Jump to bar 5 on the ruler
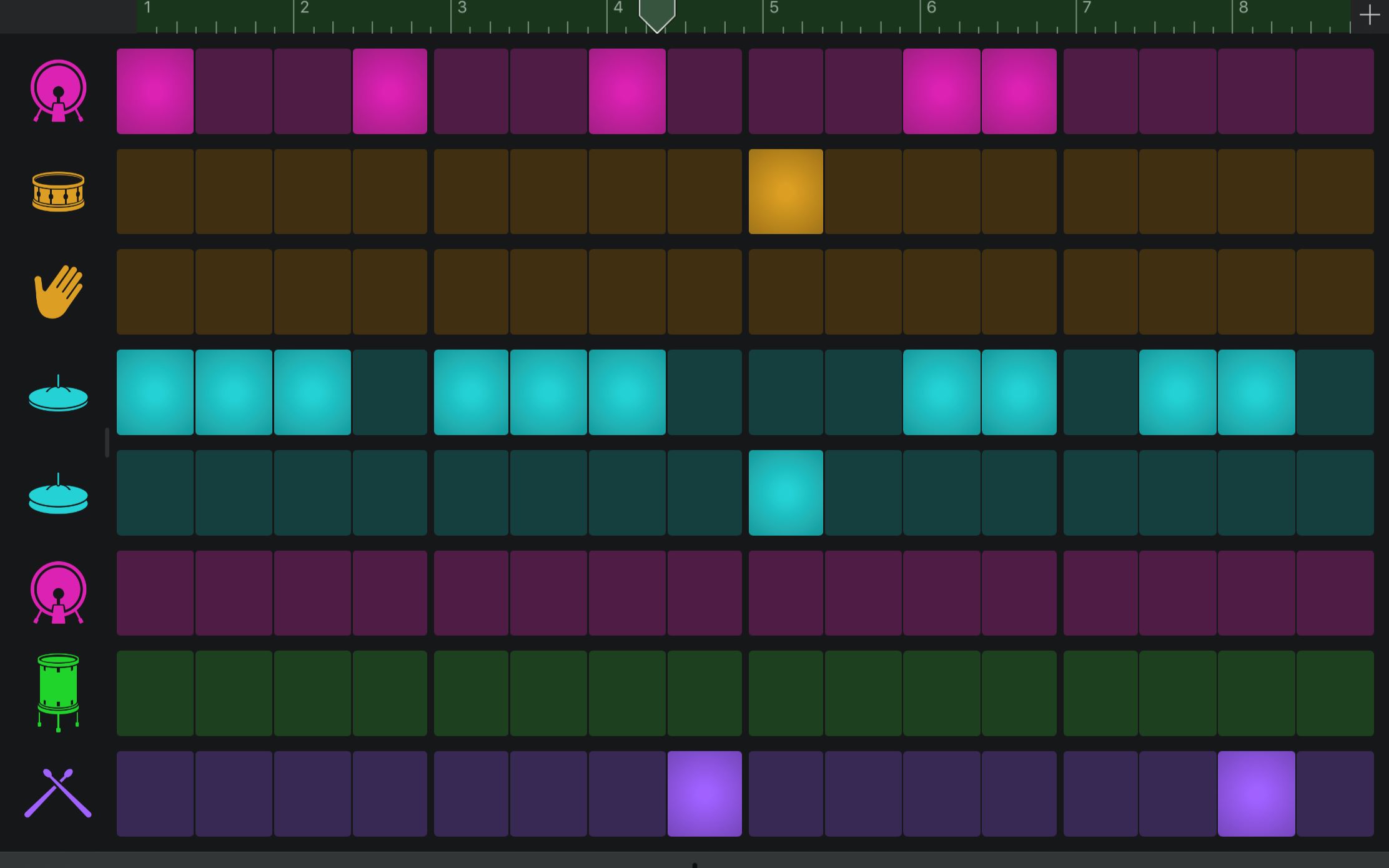The width and height of the screenshot is (1389, 868). tap(774, 8)
